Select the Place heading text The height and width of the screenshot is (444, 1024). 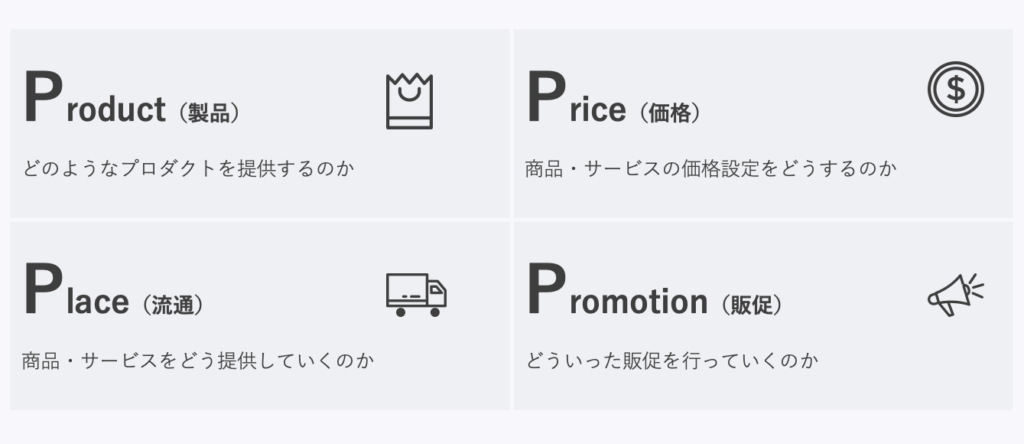76,290
